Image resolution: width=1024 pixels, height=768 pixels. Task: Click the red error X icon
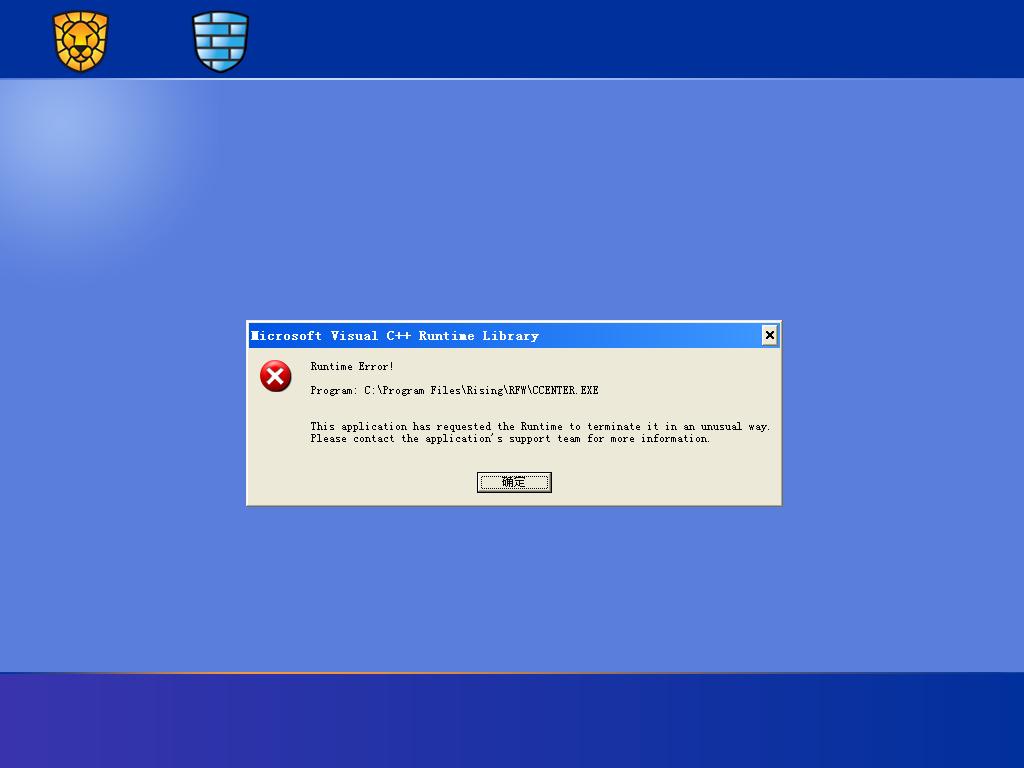[276, 376]
